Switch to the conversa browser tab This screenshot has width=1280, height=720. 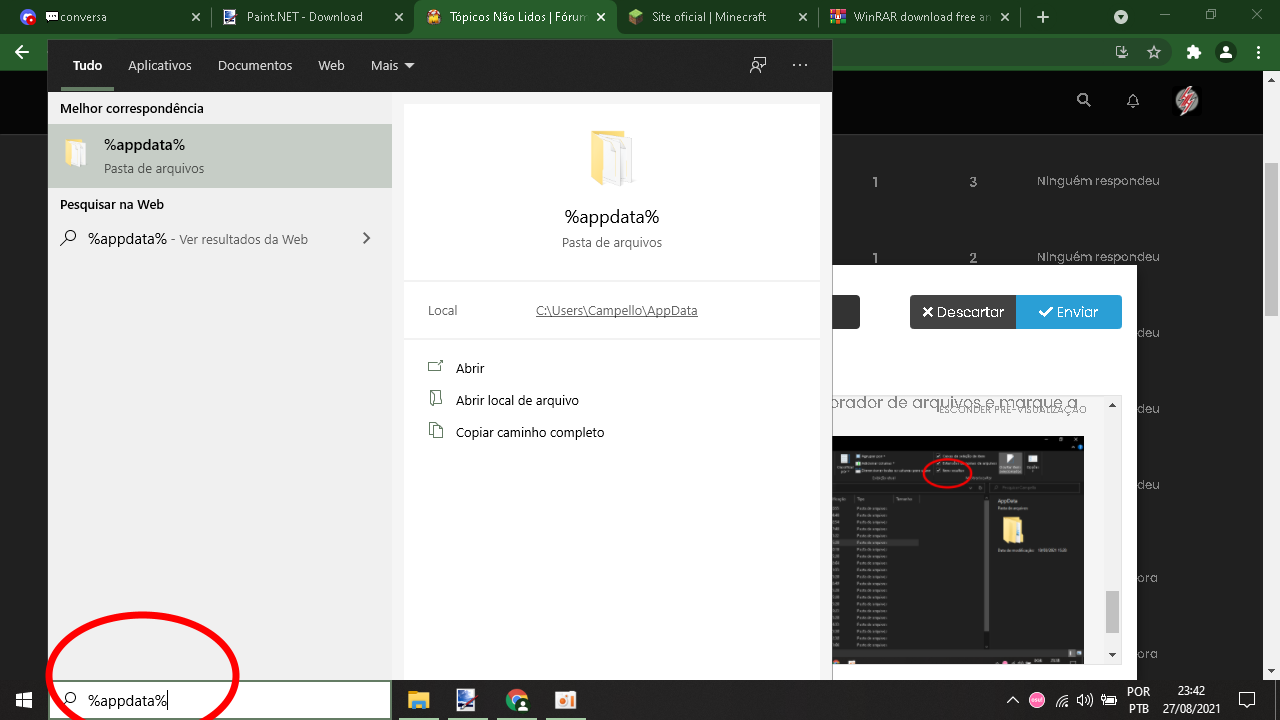110,17
